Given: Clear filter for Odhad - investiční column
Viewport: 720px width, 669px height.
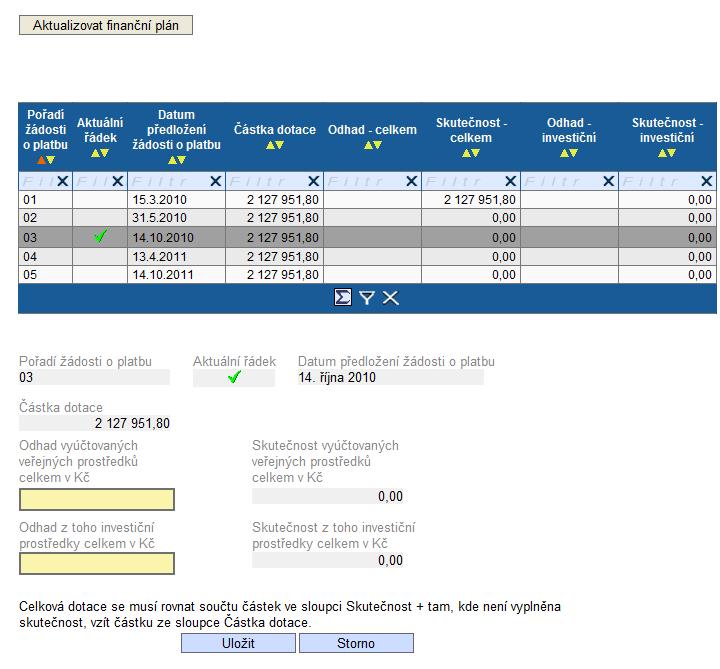Looking at the screenshot, I should click(x=608, y=181).
